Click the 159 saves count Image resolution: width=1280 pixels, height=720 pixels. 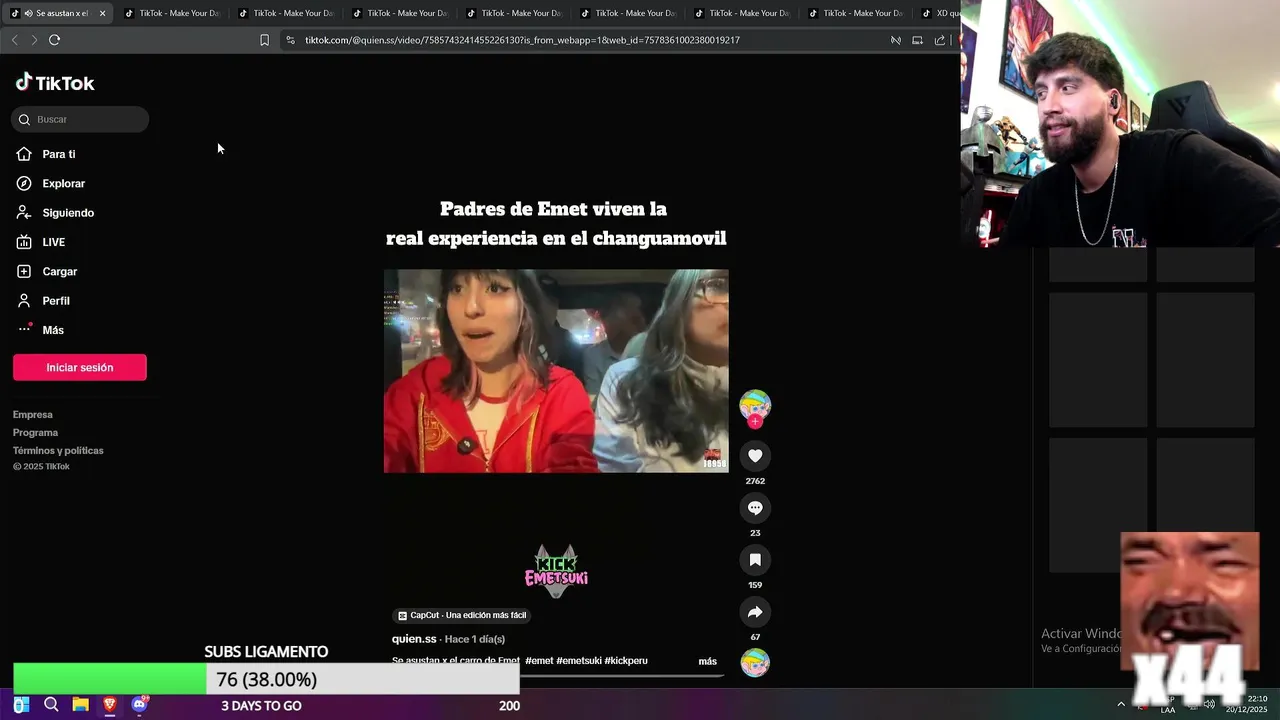coord(755,585)
